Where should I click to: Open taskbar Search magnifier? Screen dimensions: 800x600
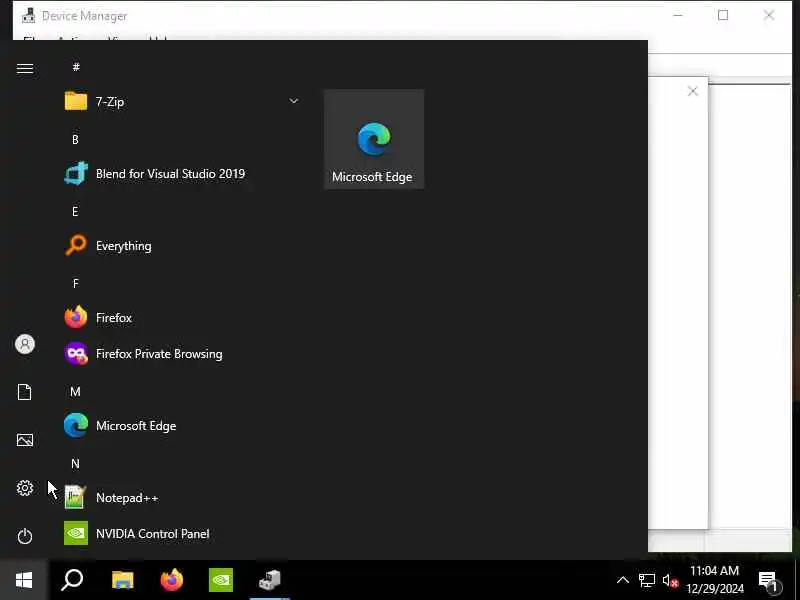pos(72,580)
